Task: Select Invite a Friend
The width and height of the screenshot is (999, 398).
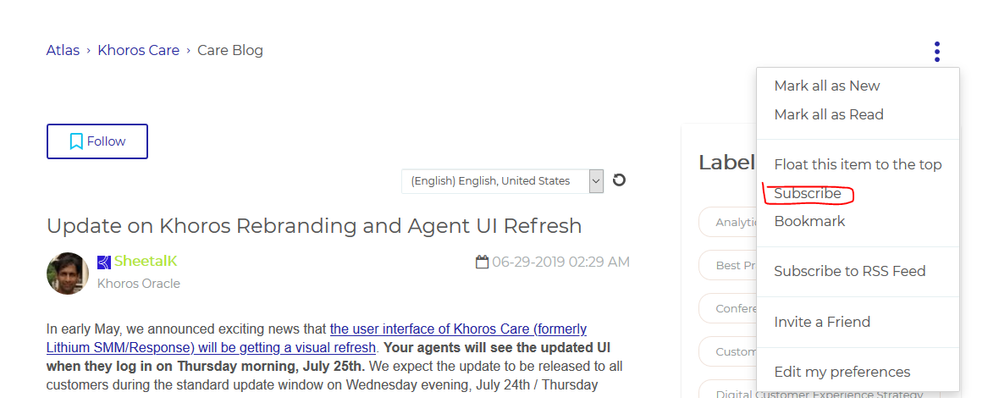Action: point(822,322)
